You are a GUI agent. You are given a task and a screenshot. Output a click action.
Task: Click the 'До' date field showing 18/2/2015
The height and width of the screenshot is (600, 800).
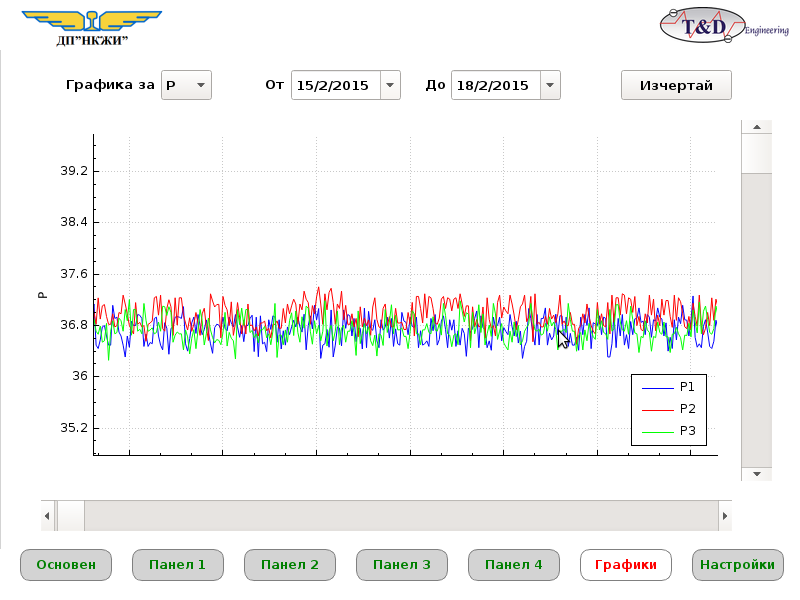pyautogui.click(x=495, y=85)
